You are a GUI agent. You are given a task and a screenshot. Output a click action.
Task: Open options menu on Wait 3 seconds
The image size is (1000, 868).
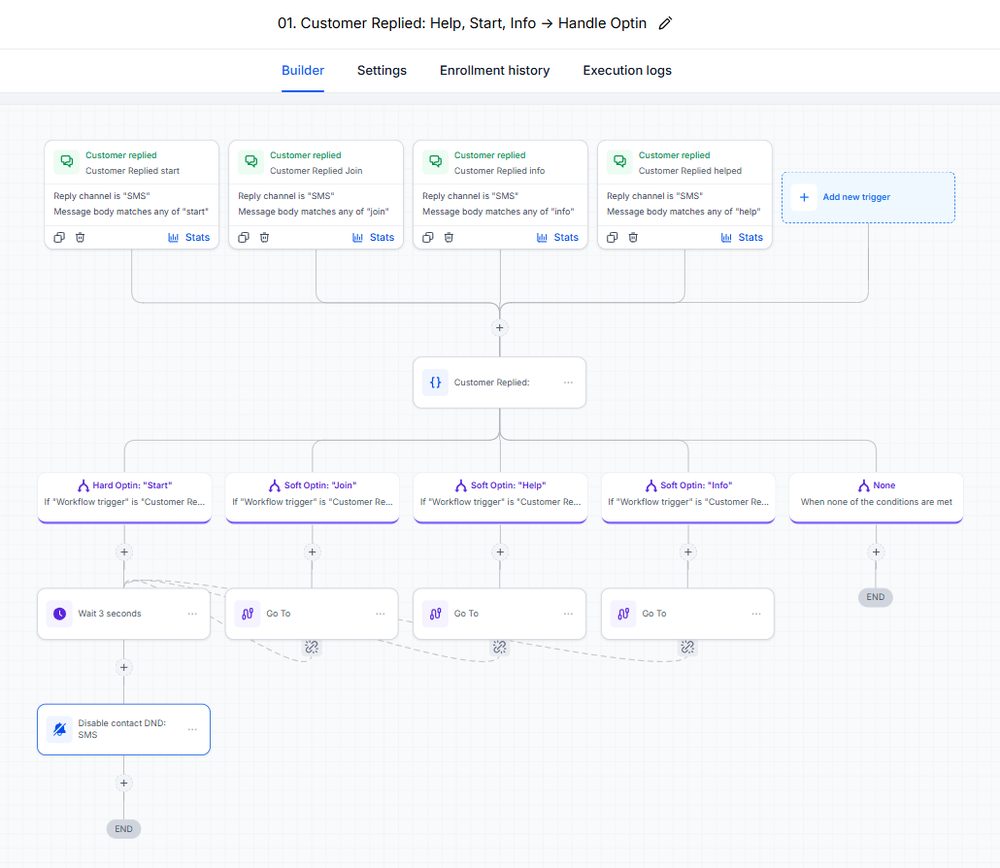[x=193, y=614]
